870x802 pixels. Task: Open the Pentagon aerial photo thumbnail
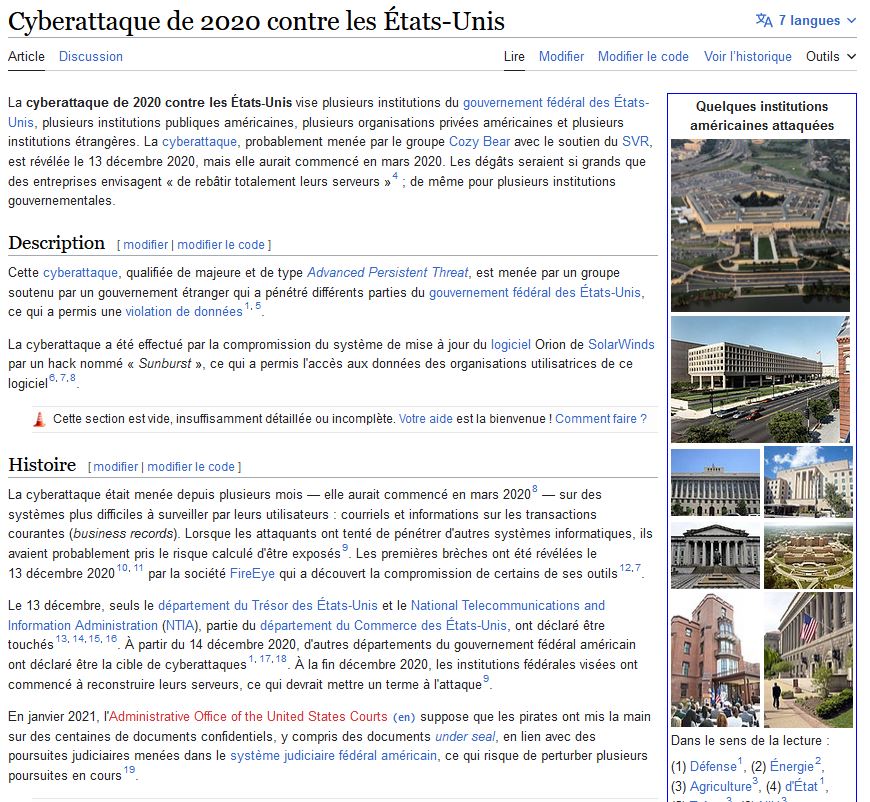tap(760, 225)
